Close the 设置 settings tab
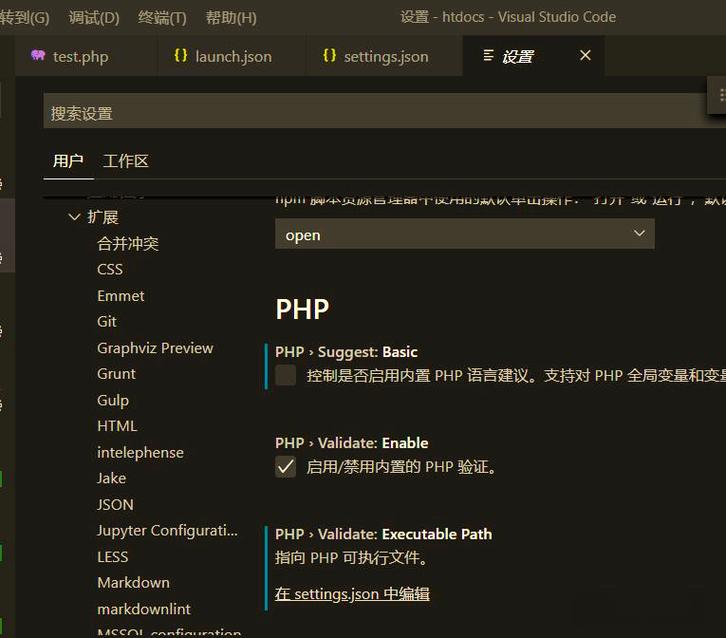Viewport: 726px width, 638px height. coord(585,56)
